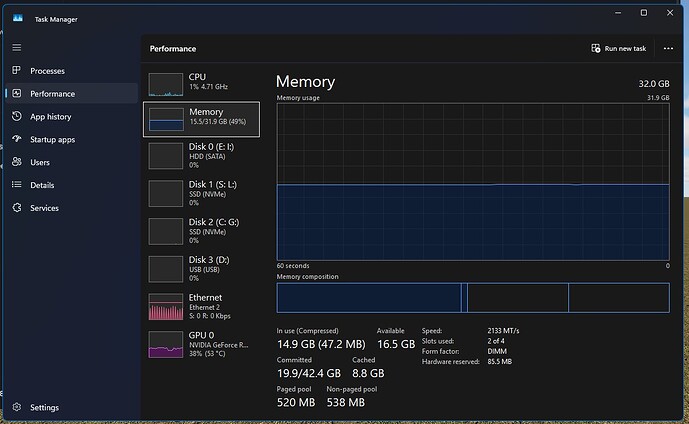Click the 2 of 4 slots value

coord(496,341)
